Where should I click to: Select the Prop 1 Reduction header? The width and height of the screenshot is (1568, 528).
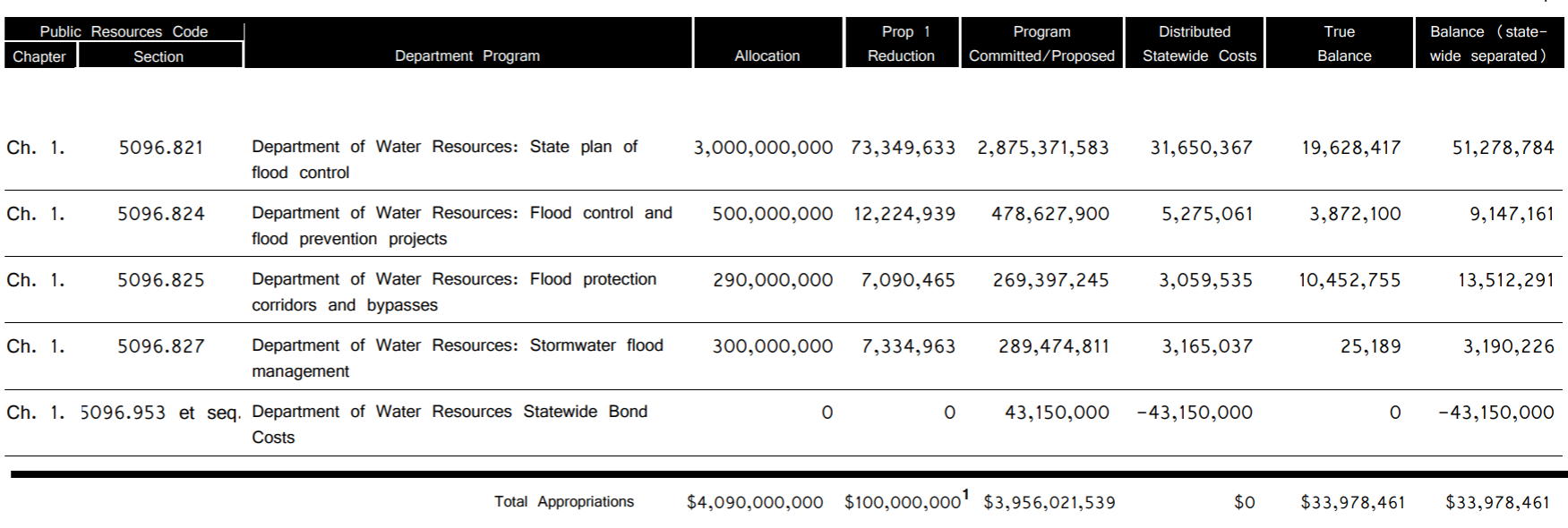click(901, 43)
